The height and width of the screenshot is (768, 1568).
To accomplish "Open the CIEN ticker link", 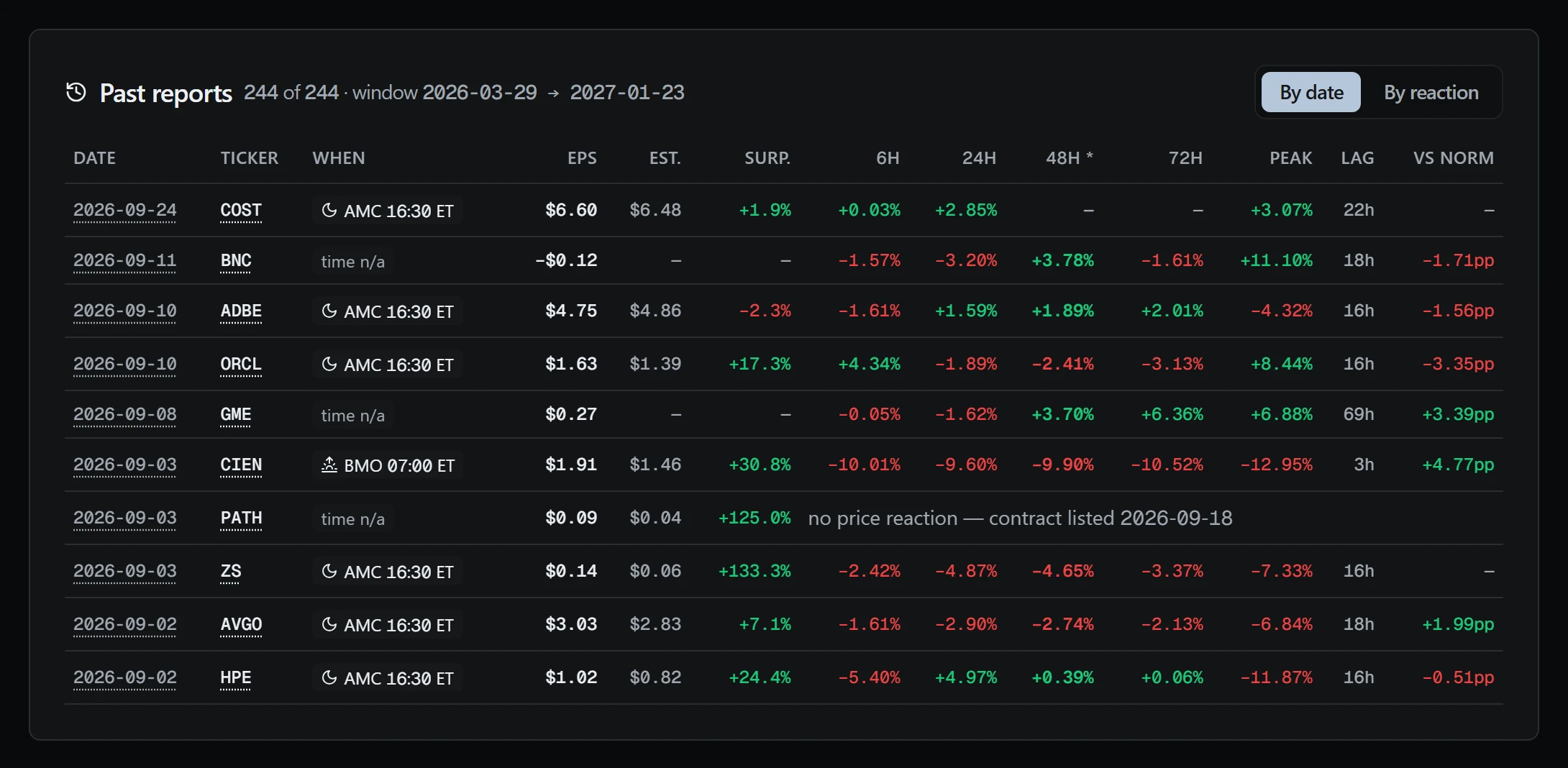I will click(x=241, y=465).
